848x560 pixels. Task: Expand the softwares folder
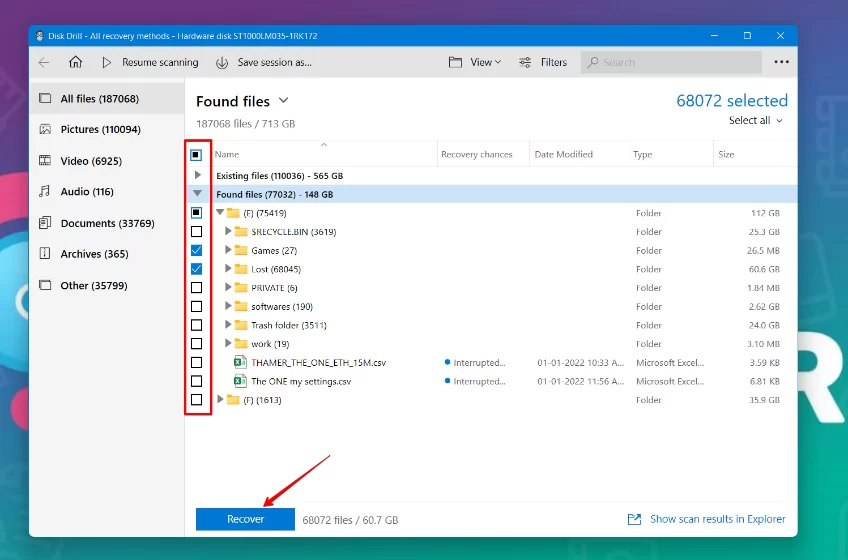(x=228, y=306)
